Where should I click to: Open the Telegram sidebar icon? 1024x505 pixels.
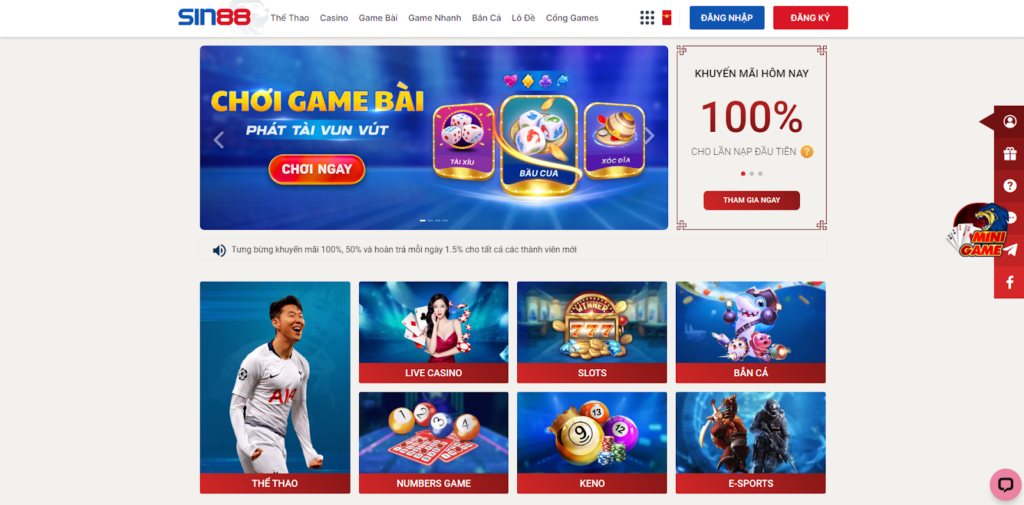click(1011, 250)
